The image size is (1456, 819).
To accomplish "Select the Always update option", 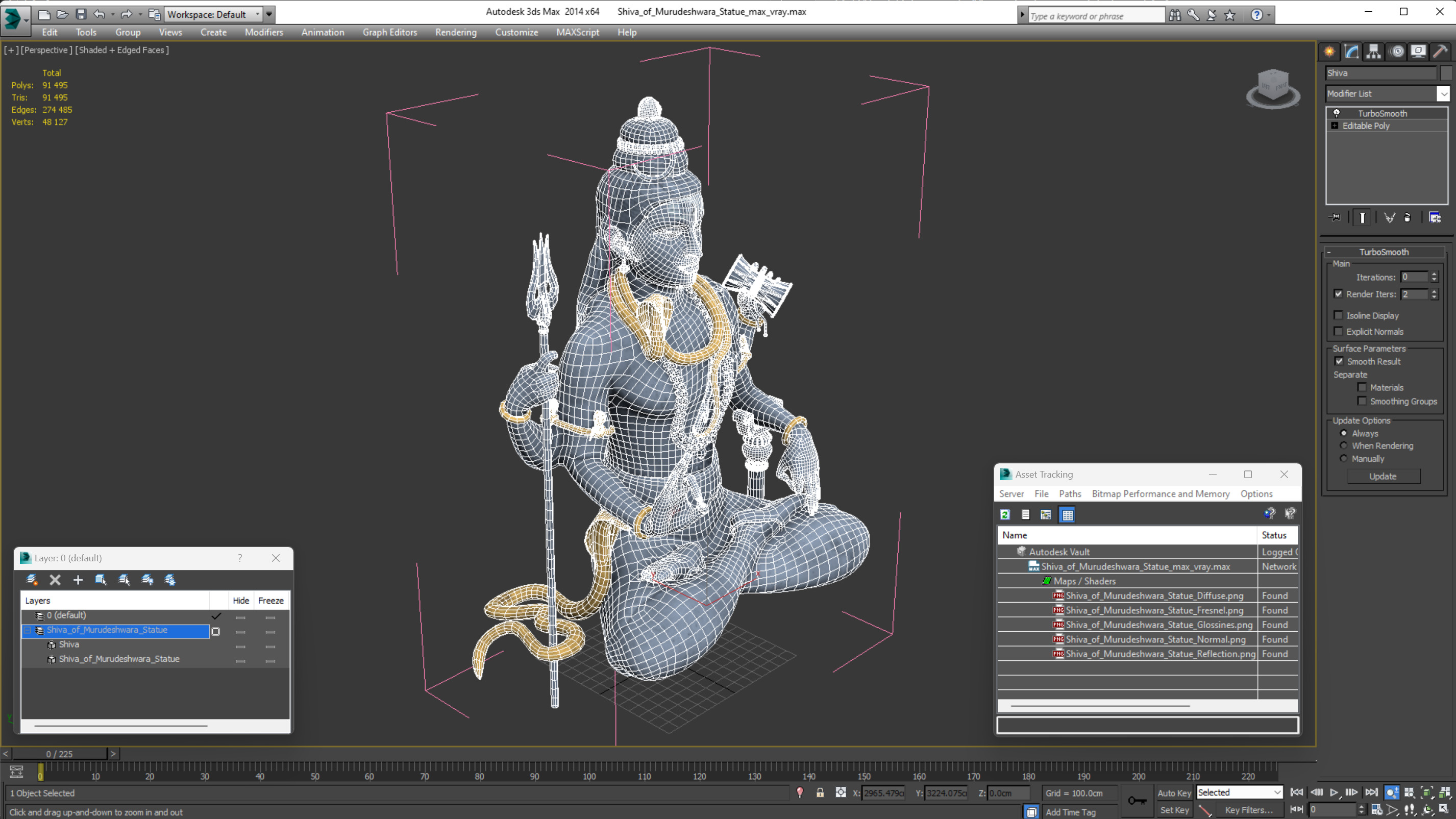I will [x=1344, y=433].
